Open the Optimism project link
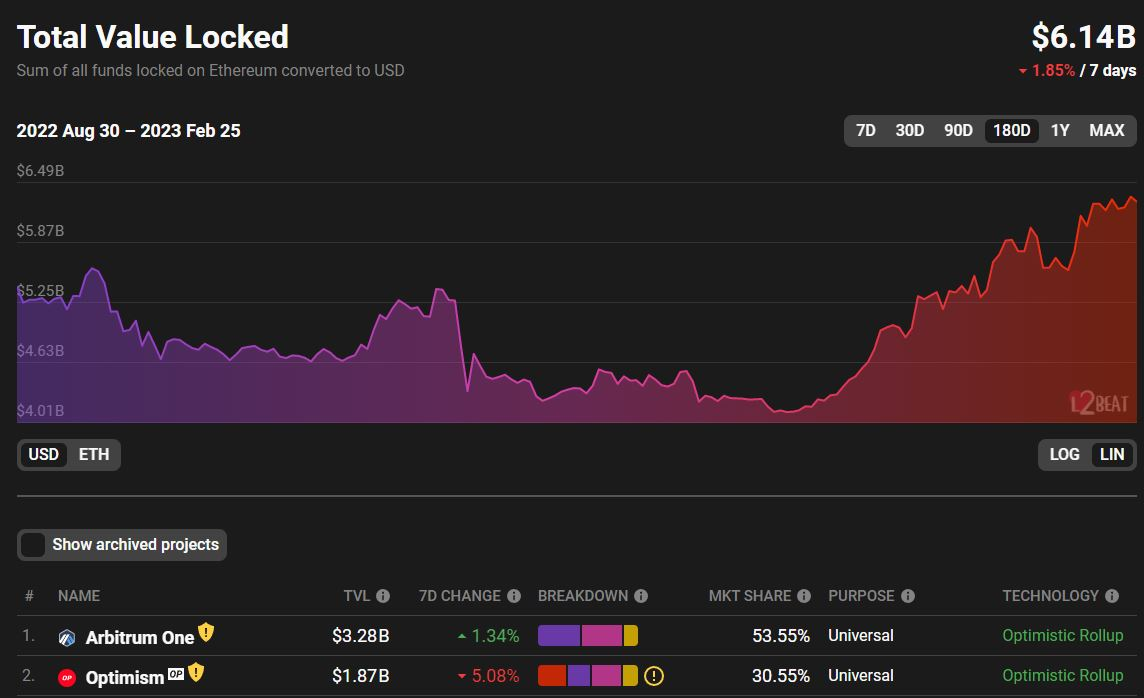 pyautogui.click(x=124, y=677)
